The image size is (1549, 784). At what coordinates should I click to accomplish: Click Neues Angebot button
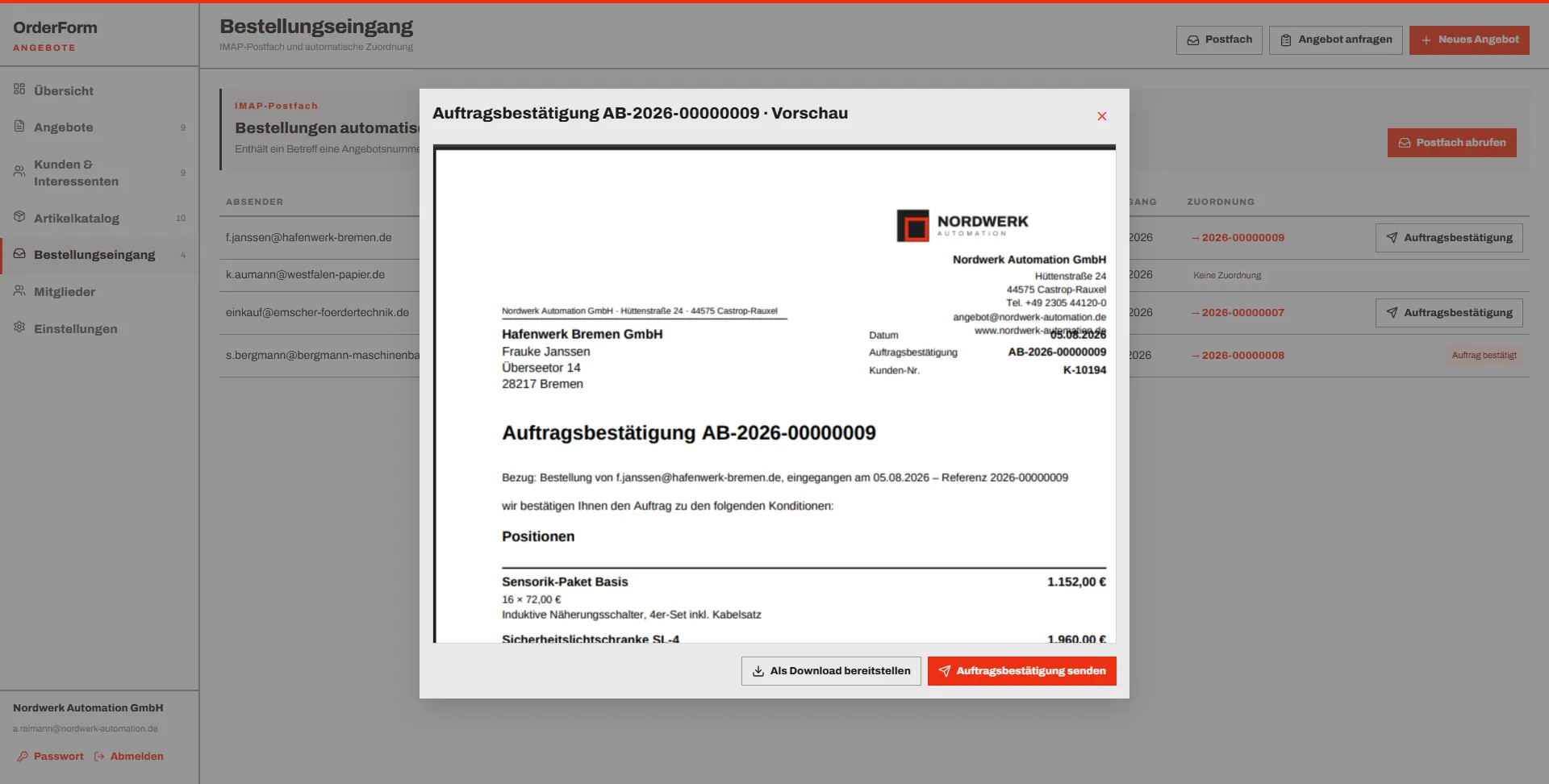coord(1469,40)
